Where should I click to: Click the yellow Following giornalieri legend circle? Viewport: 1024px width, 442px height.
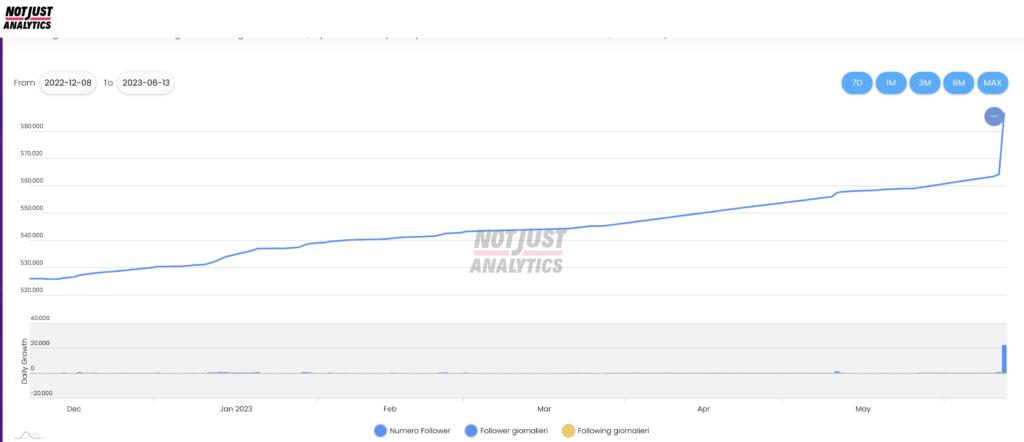[x=569, y=430]
